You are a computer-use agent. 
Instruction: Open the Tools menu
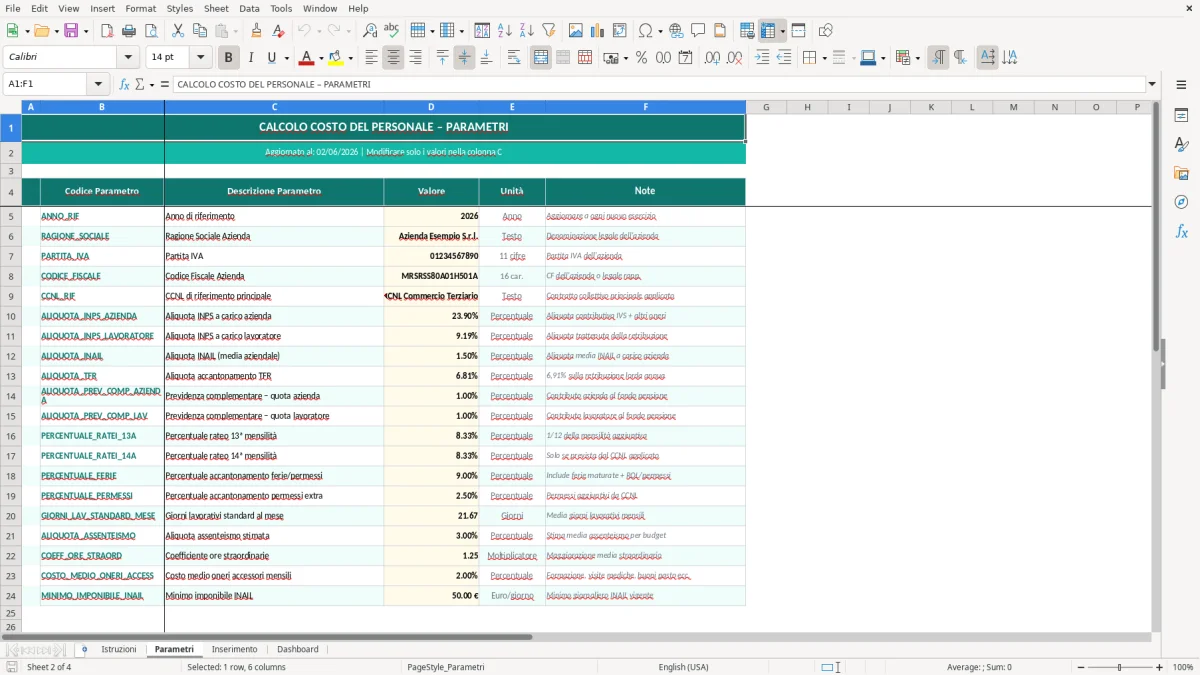click(281, 8)
